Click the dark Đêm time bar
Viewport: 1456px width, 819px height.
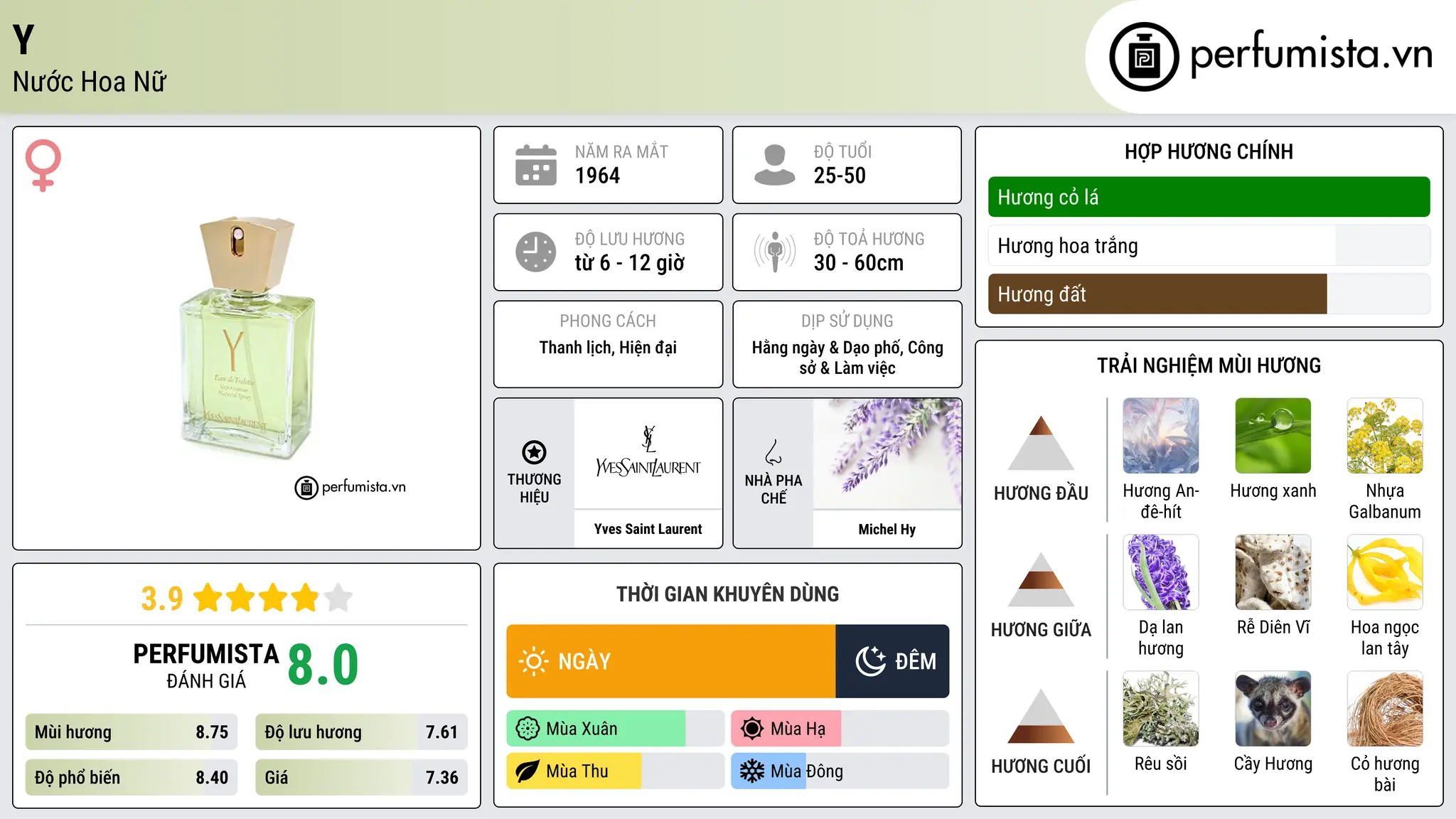(893, 661)
